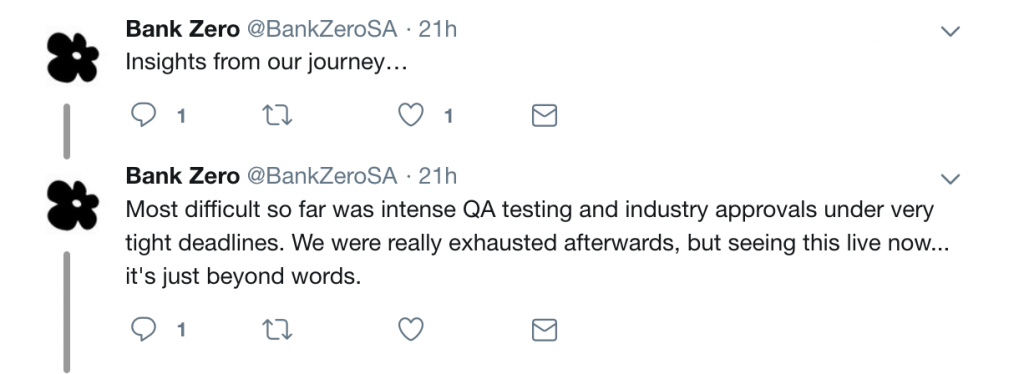The image size is (1024, 374).
Task: Visit @BankZeroSA handle on second tweet
Action: [x=322, y=176]
